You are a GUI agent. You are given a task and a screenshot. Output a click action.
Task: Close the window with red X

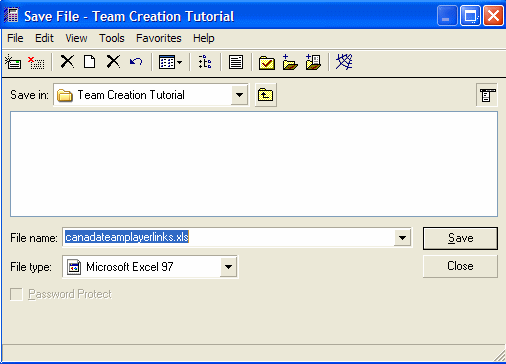(493, 16)
